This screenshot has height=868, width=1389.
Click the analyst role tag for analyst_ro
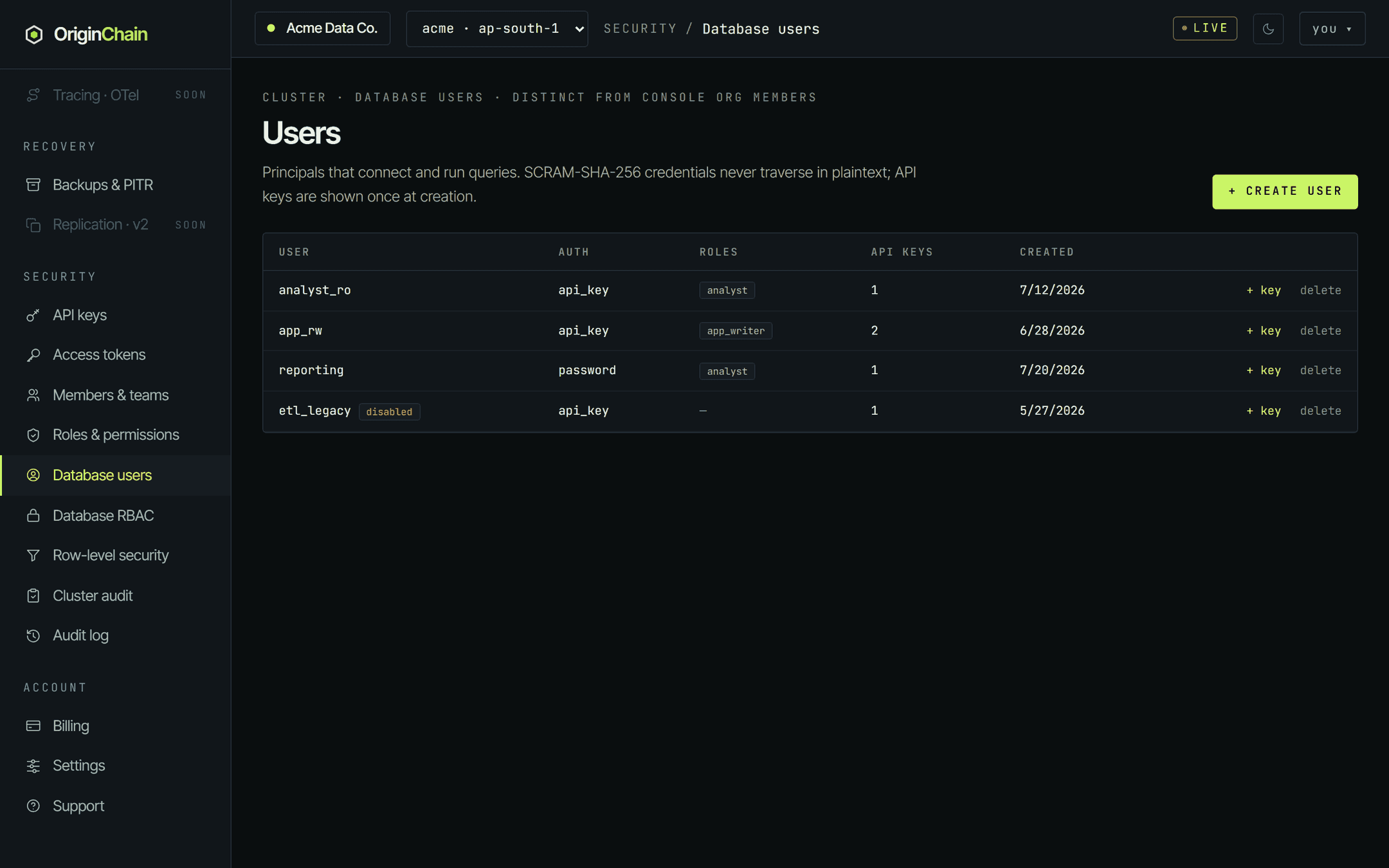pos(727,291)
